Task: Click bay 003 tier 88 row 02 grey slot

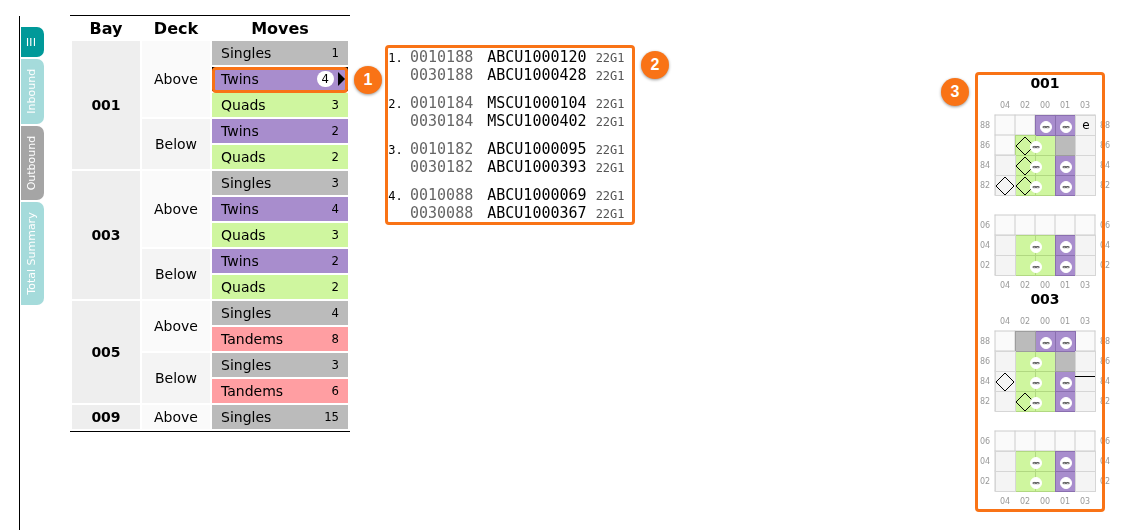Action: pos(1025,341)
